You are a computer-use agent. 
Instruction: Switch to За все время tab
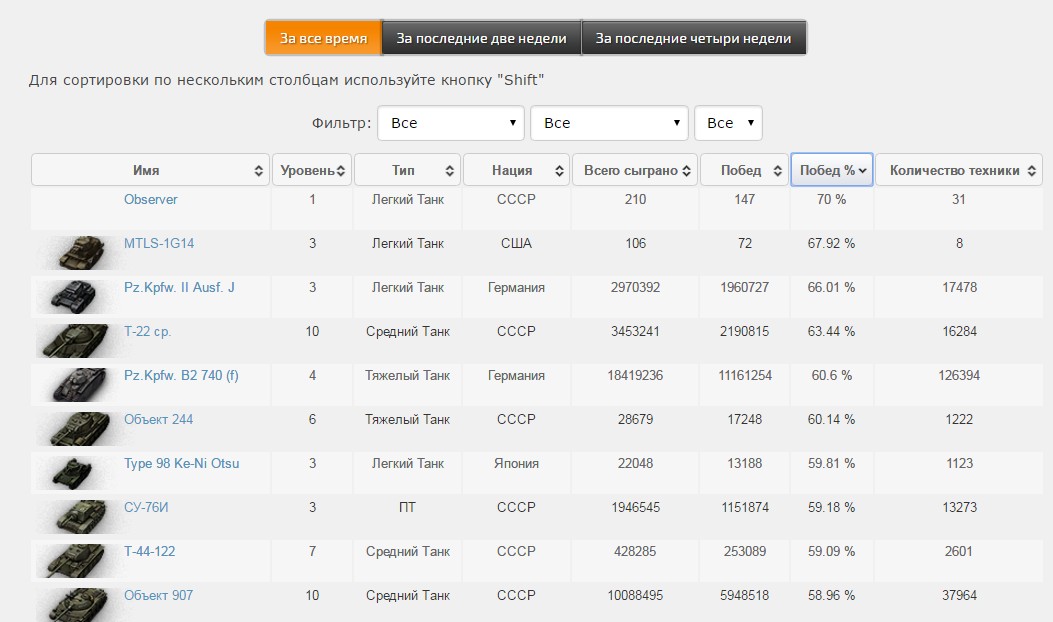coord(324,38)
